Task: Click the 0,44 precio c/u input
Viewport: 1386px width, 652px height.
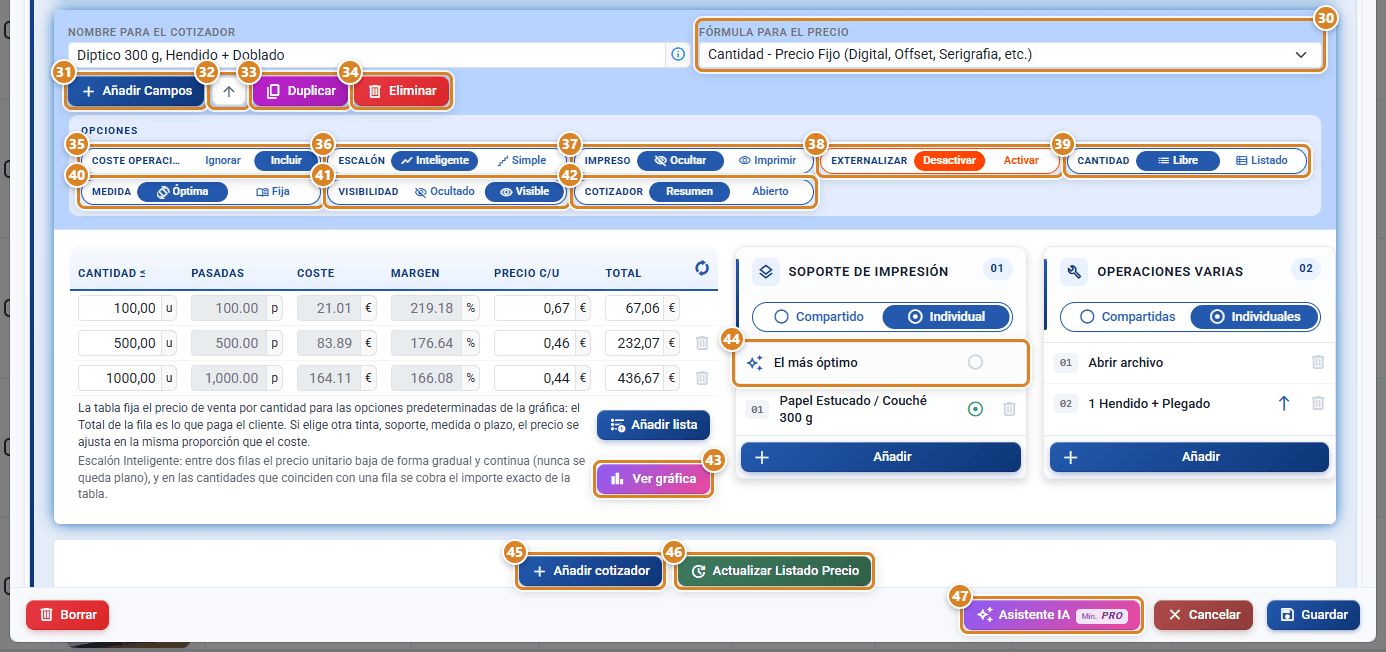Action: (535, 378)
